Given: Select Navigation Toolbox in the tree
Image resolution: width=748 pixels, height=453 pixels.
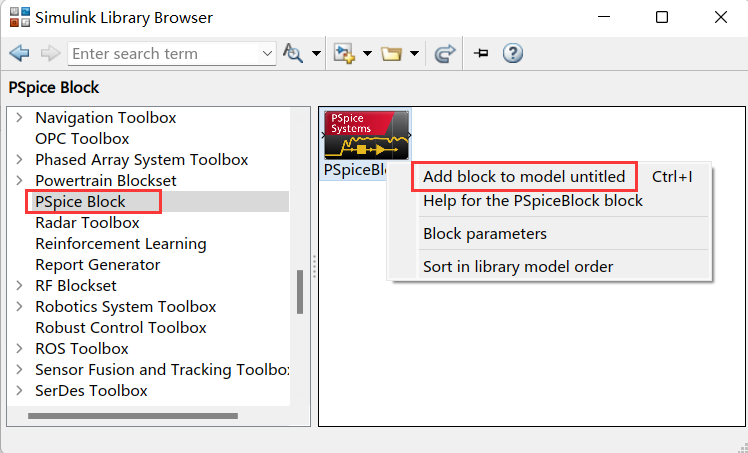Looking at the screenshot, I should pos(106,117).
